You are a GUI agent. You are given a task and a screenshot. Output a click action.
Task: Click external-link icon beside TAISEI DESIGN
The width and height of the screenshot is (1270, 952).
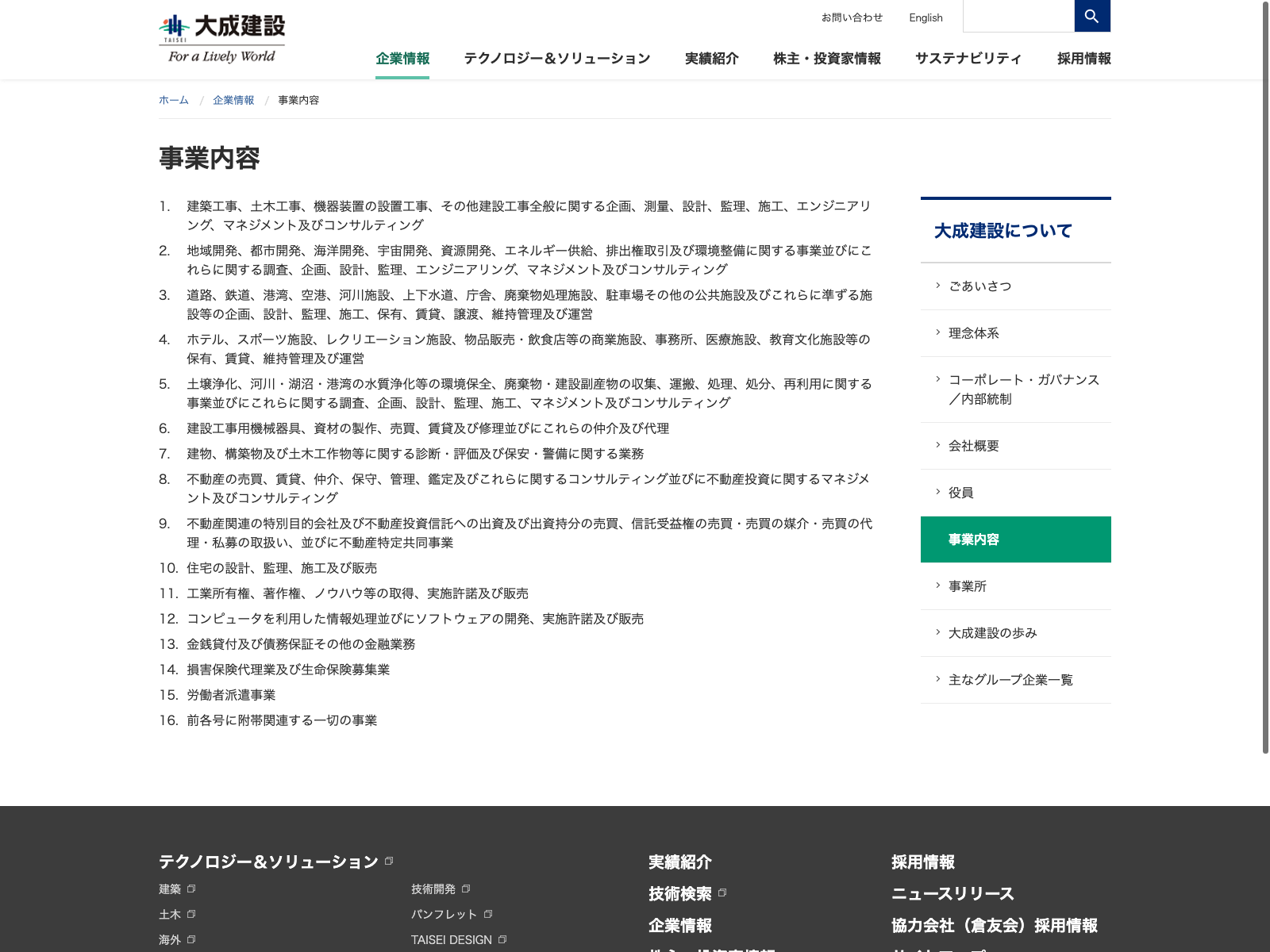[x=502, y=940]
